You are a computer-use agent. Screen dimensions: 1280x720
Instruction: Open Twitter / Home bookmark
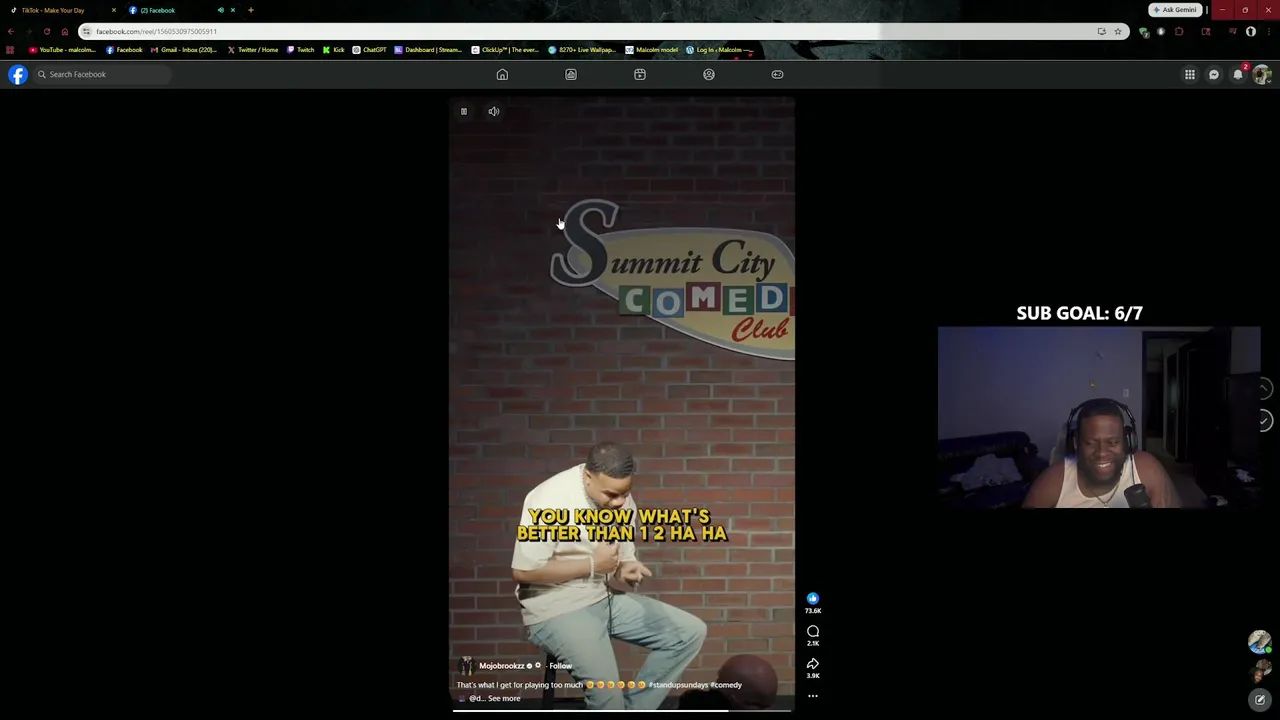(253, 50)
